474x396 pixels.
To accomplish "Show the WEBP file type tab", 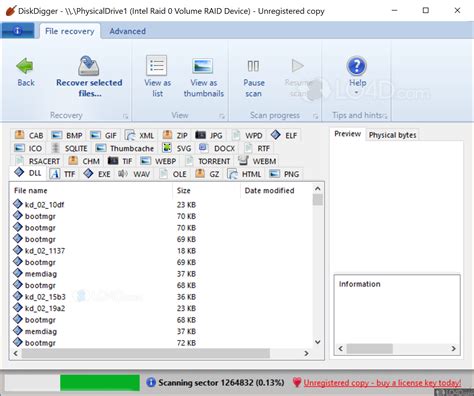I will pyautogui.click(x=158, y=161).
